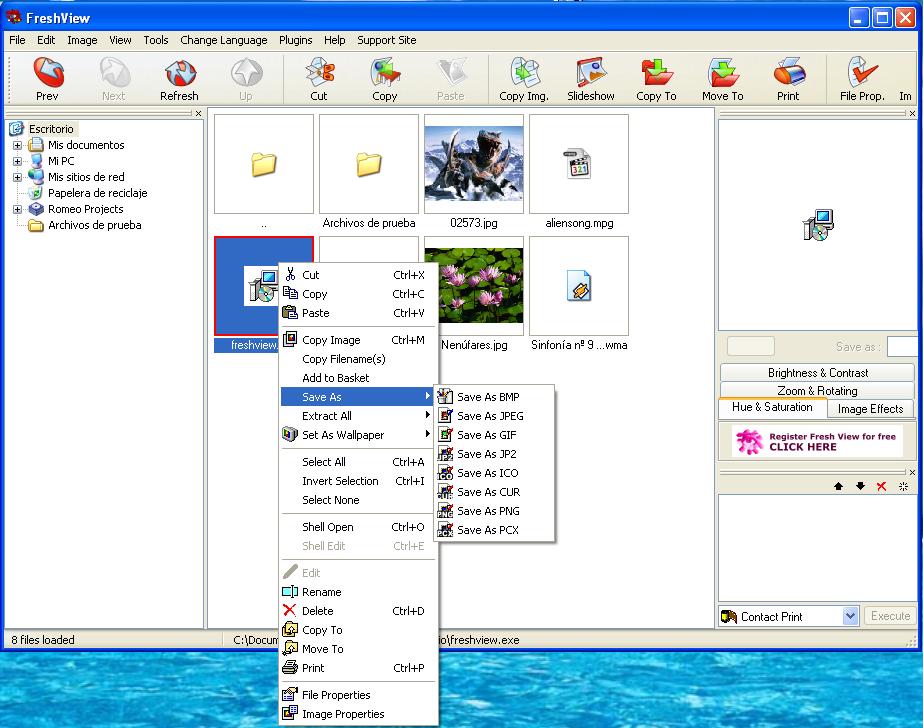Click the Prev toolbar icon
Viewport: 923px width, 728px height.
tap(48, 72)
